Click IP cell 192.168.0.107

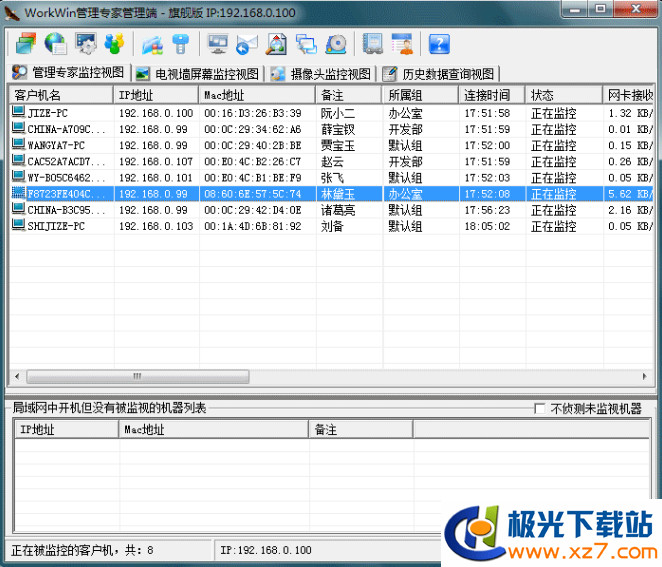click(x=156, y=161)
